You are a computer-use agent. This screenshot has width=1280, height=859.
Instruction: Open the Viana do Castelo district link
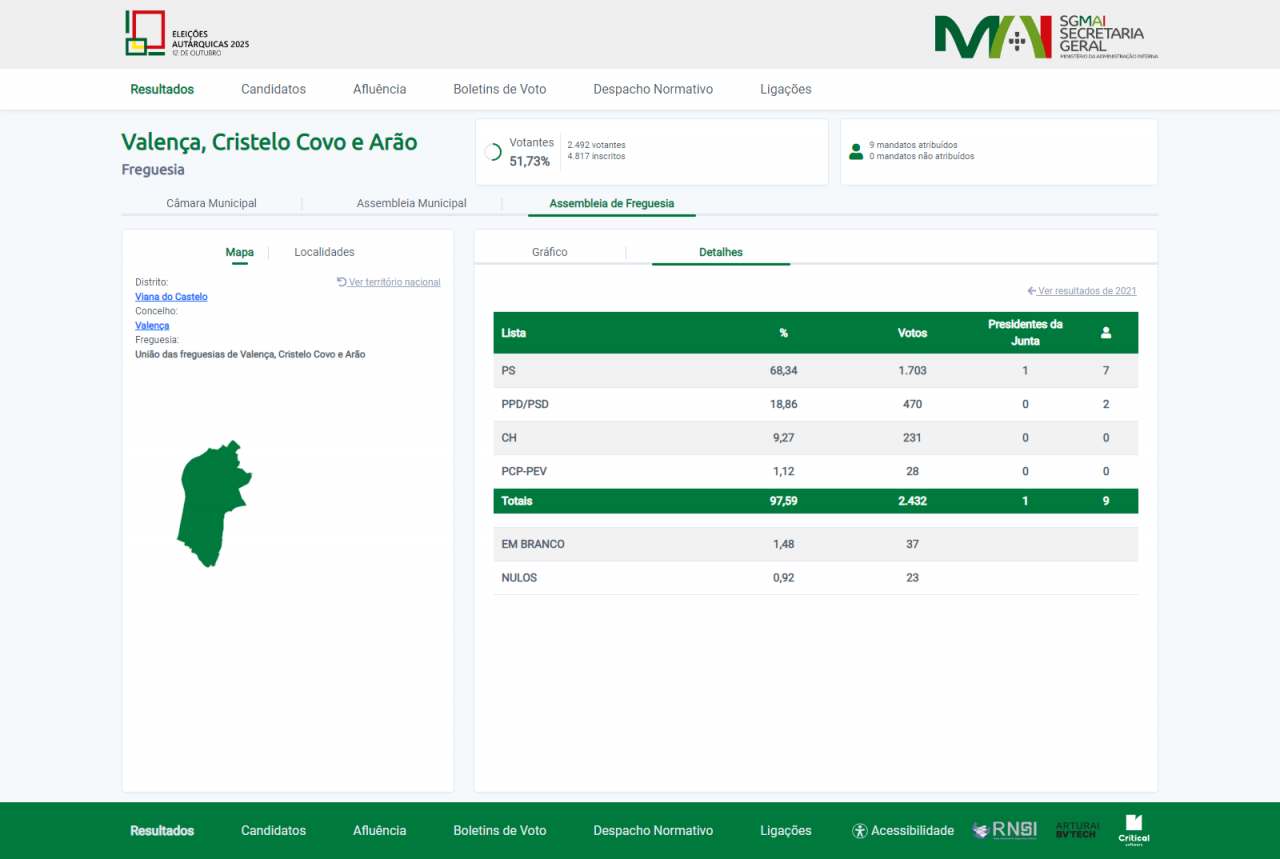coord(171,297)
